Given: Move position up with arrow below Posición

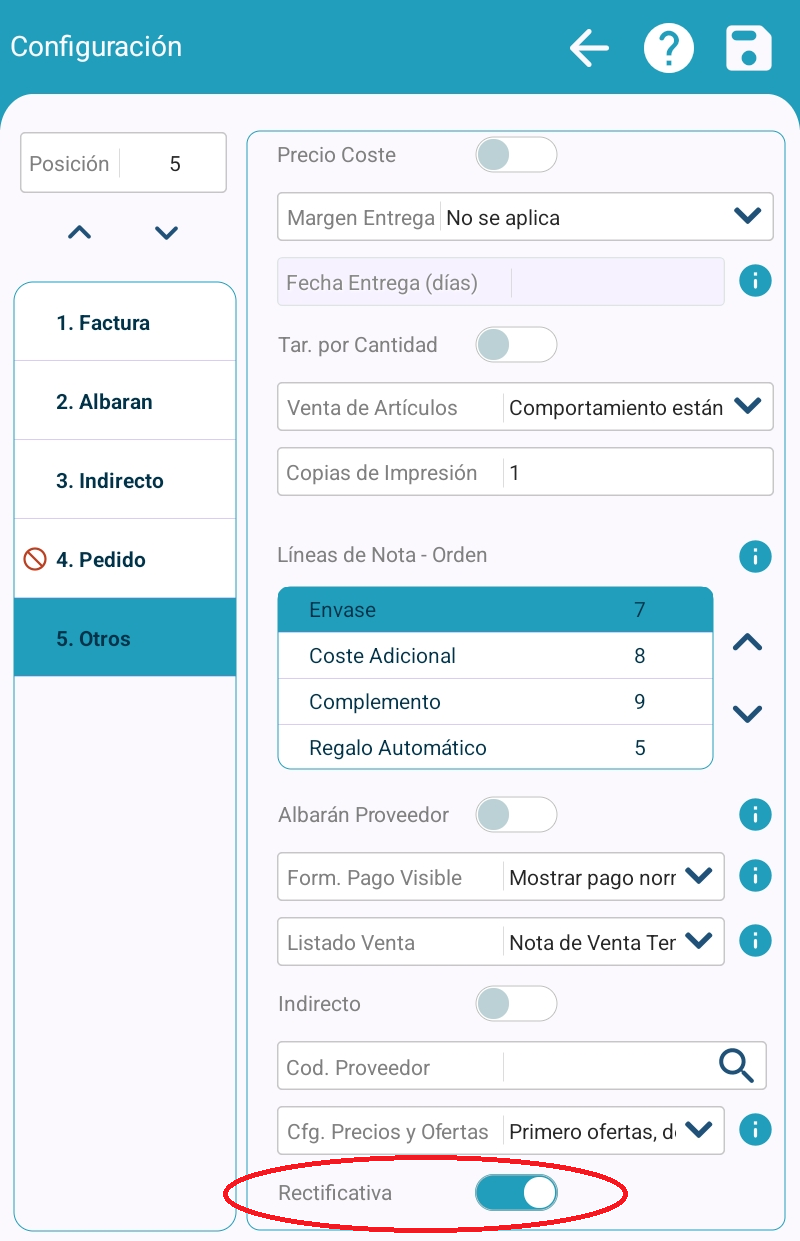Looking at the screenshot, I should (80, 233).
